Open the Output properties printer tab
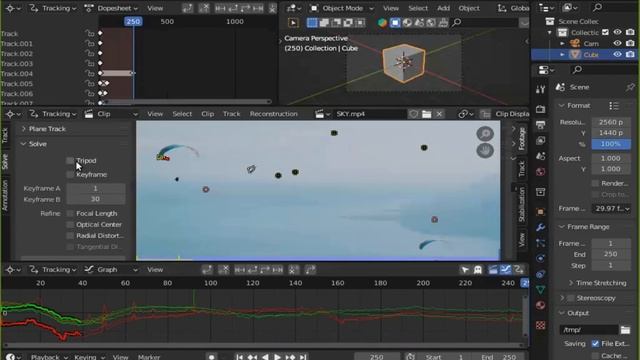This screenshot has width=640, height=360. tap(540, 125)
